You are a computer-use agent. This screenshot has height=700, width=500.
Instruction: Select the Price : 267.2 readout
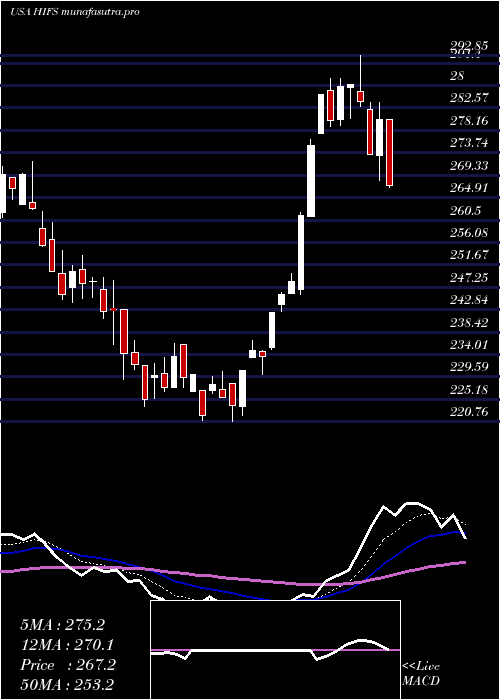tap(68, 665)
